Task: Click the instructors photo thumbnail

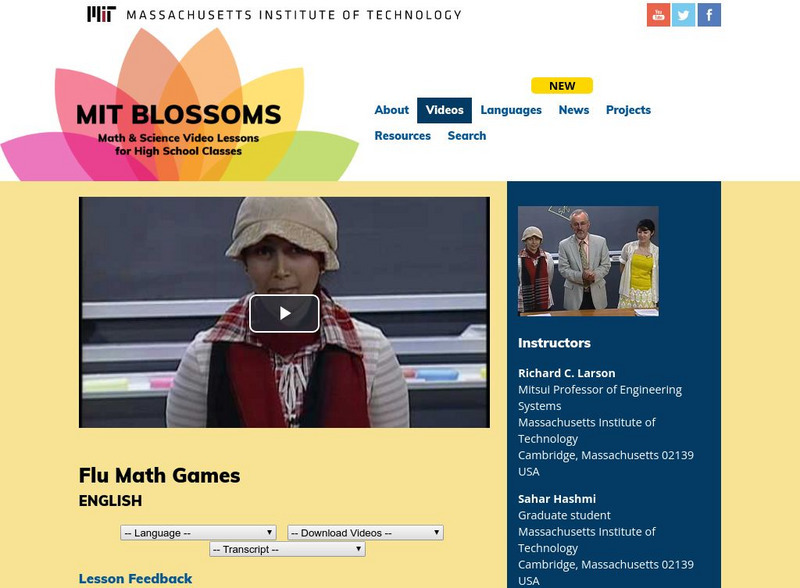Action: pos(588,261)
